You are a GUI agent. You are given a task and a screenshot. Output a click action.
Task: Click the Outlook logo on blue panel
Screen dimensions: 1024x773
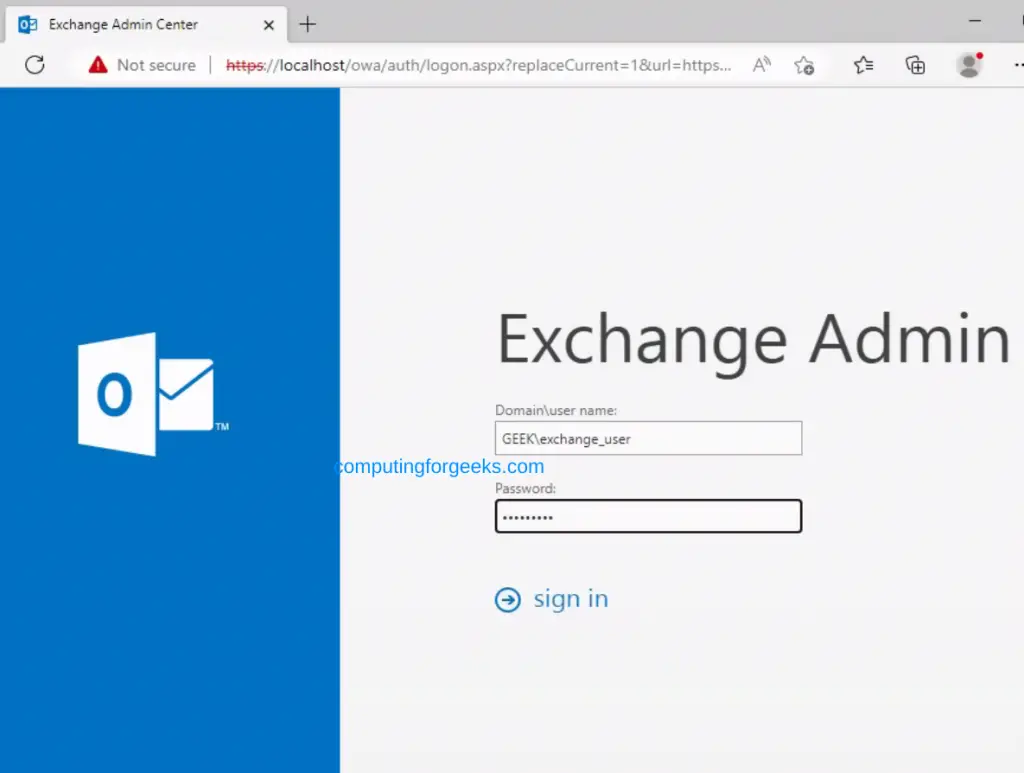pyautogui.click(x=146, y=395)
